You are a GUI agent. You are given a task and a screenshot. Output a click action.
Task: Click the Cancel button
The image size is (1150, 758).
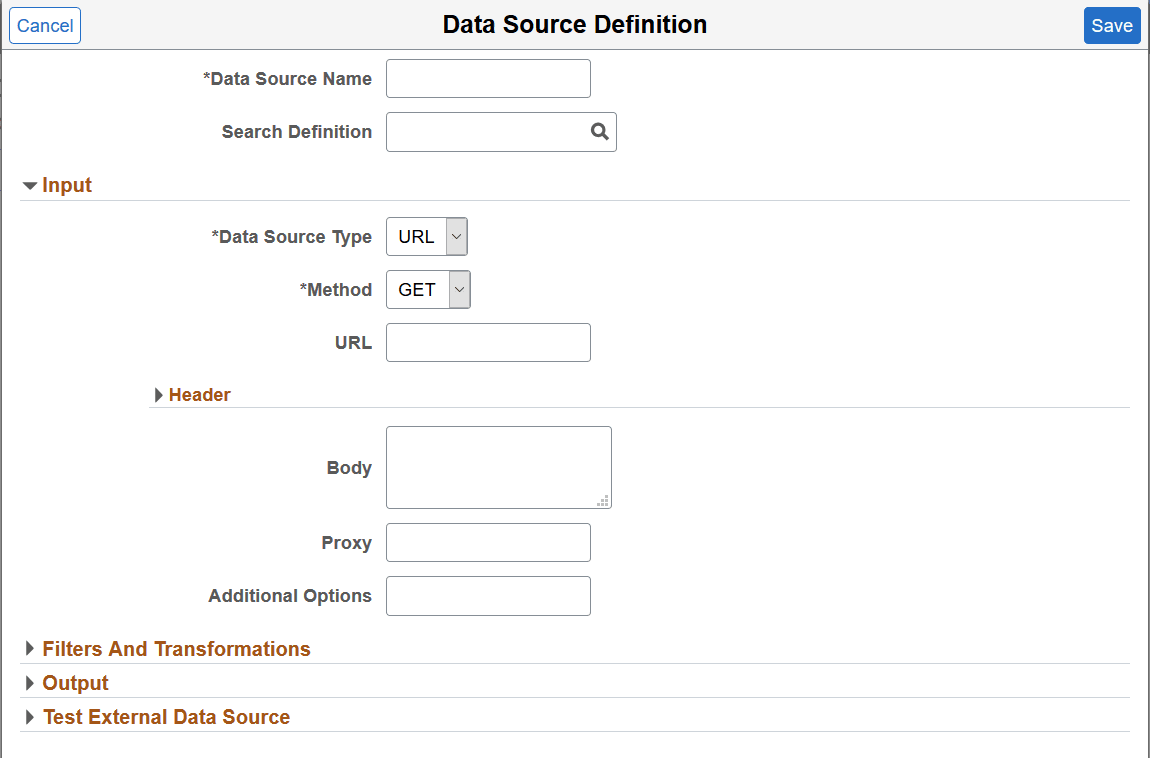pos(44,25)
